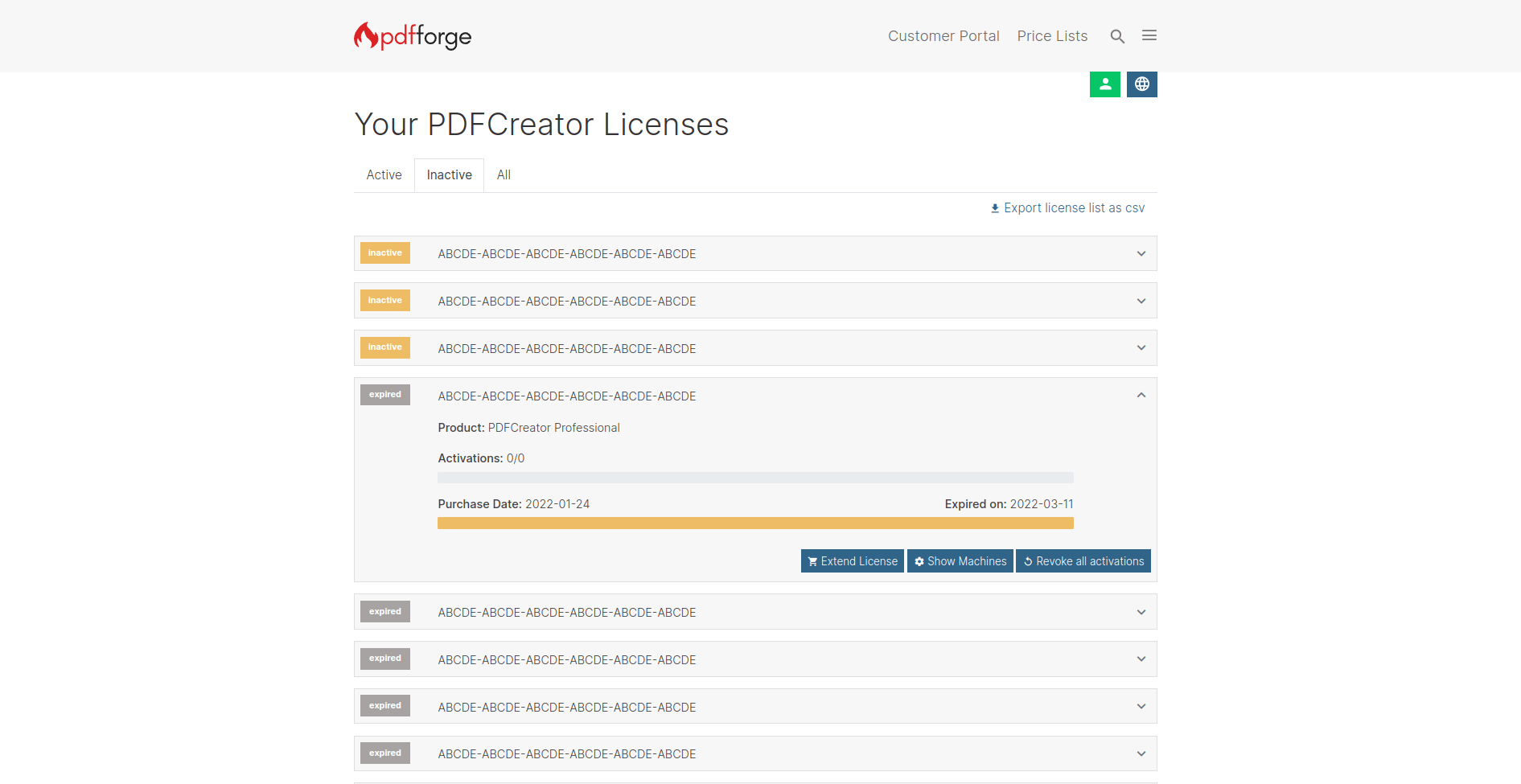Click the orange expiry progress bar
The image size is (1521, 784).
pos(755,523)
